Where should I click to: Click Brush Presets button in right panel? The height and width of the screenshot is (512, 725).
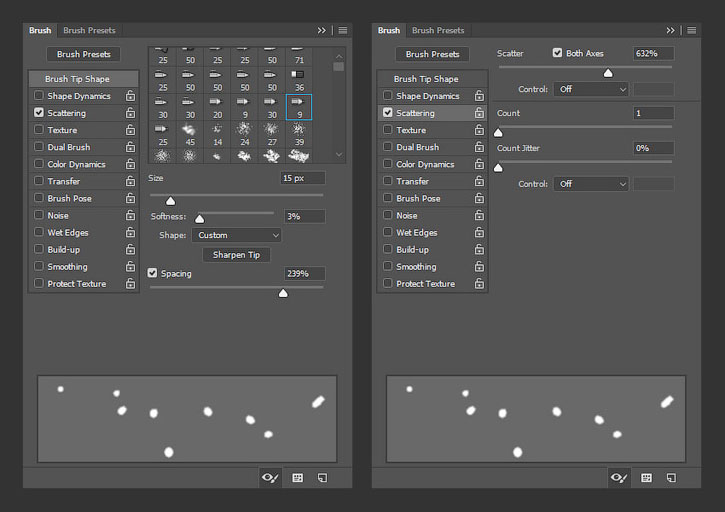[x=432, y=54]
